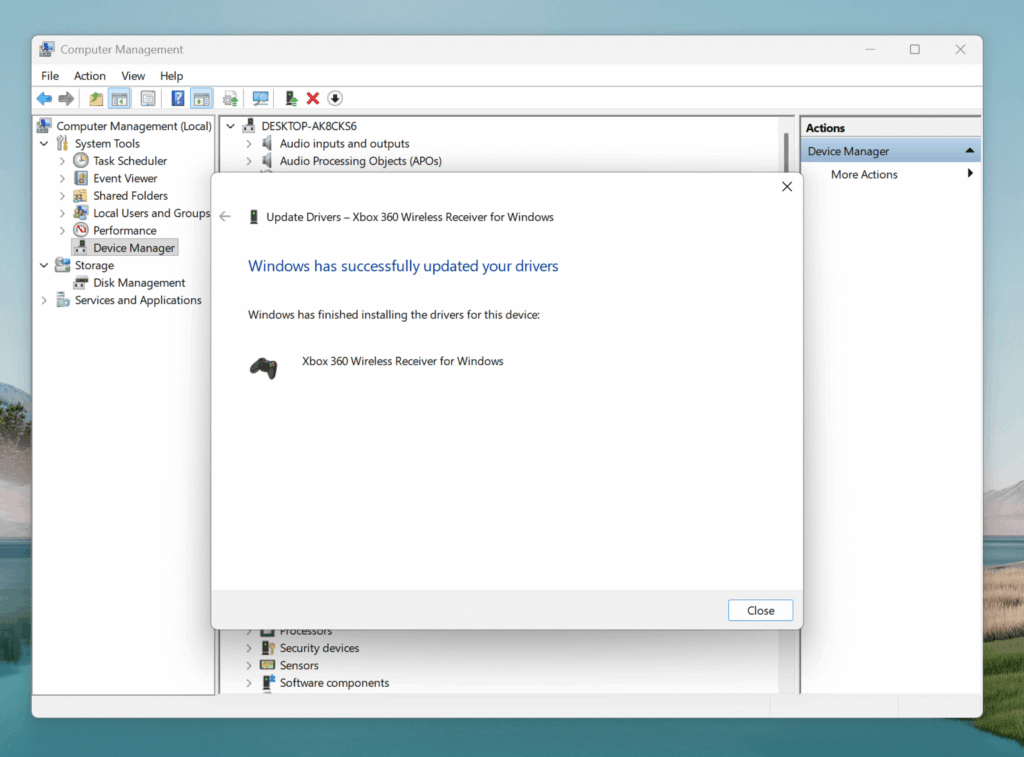The height and width of the screenshot is (757, 1024).
Task: Click the Update device driver toolbar icon
Action: [x=291, y=98]
